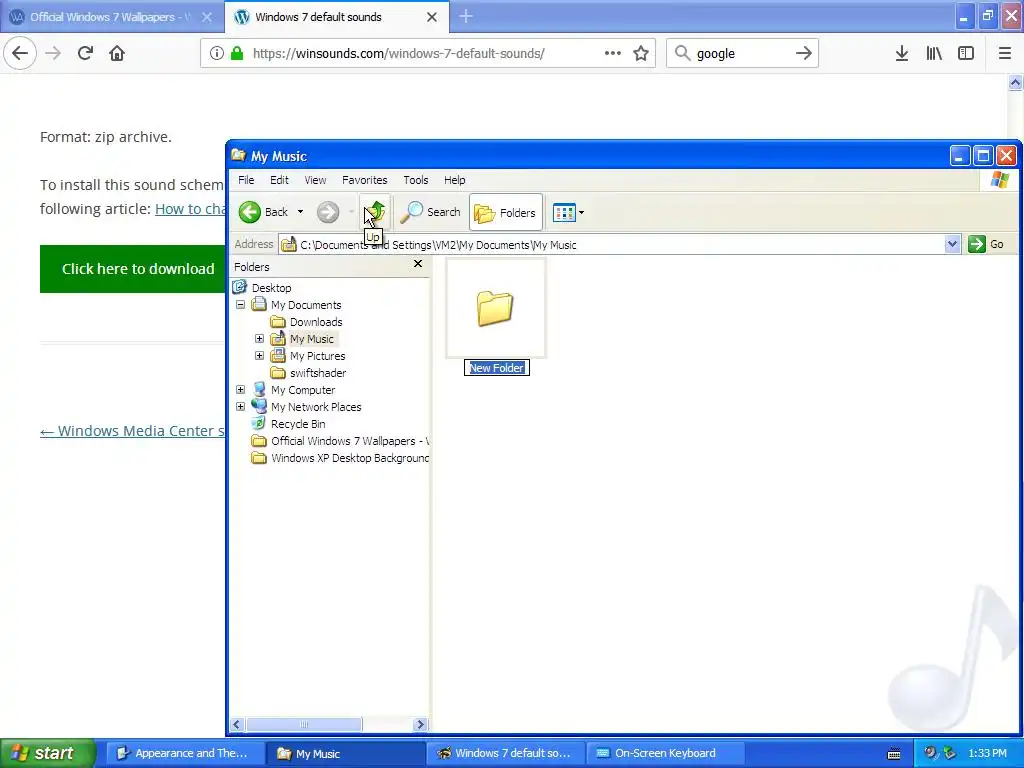Image resolution: width=1024 pixels, height=768 pixels.
Task: Expand the My Music tree node
Action: pos(259,338)
